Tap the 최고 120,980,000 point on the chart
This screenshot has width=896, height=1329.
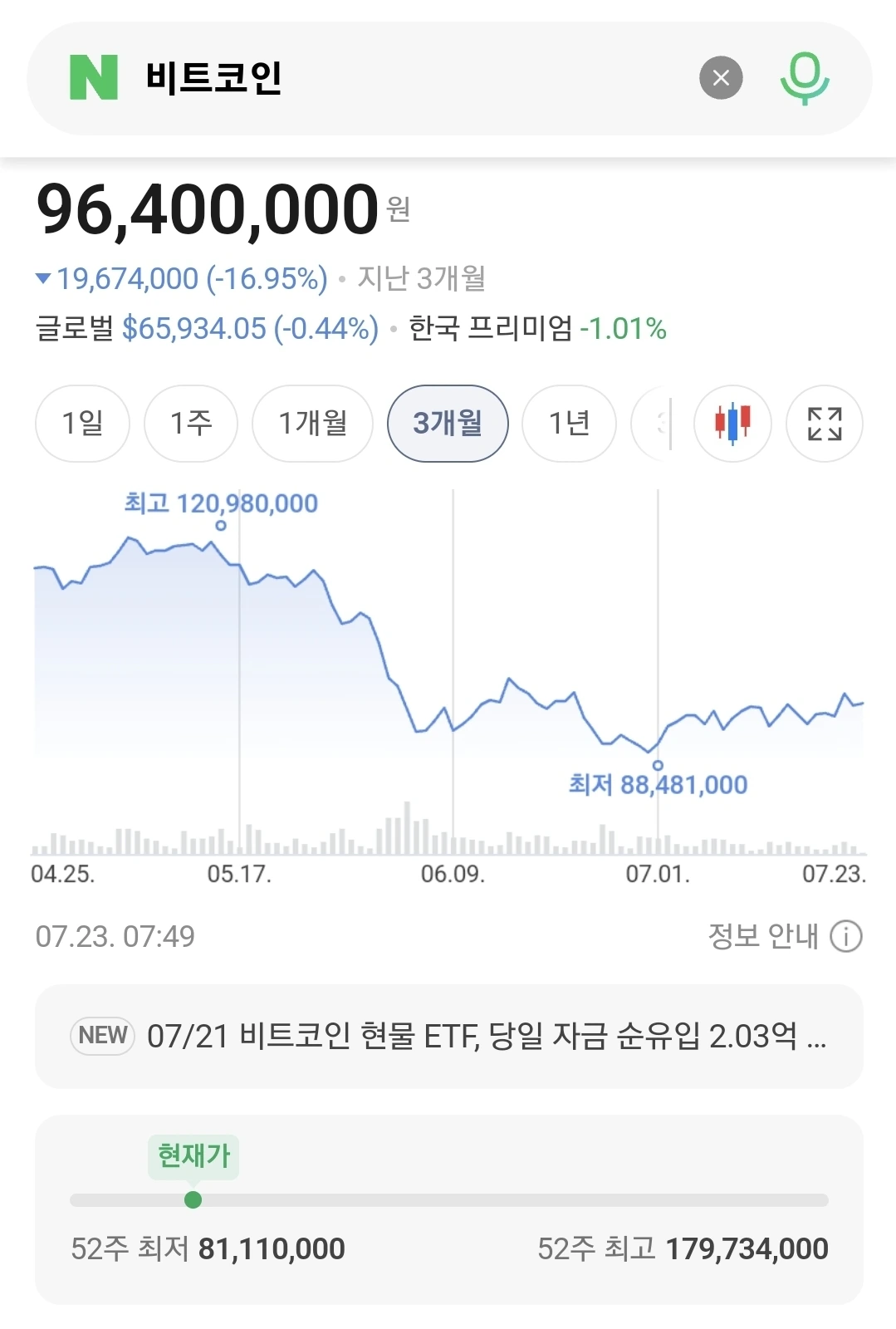(x=221, y=525)
